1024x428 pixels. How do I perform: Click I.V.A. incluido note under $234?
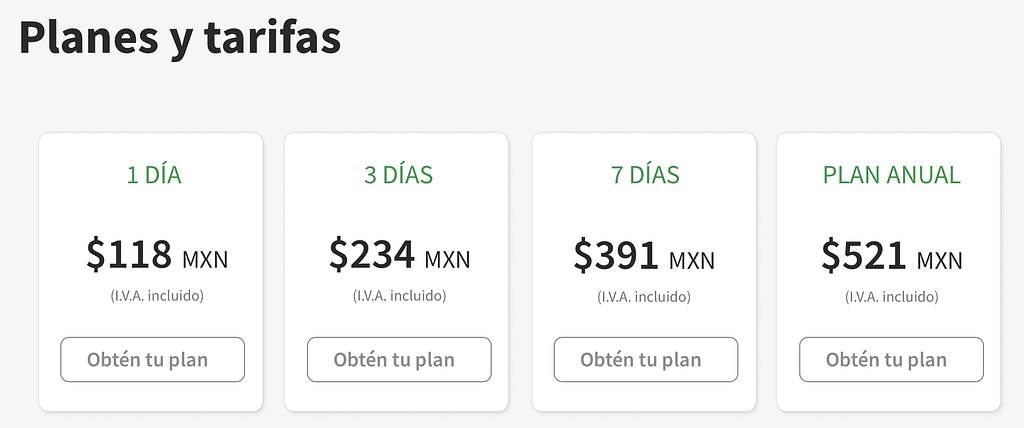(399, 295)
